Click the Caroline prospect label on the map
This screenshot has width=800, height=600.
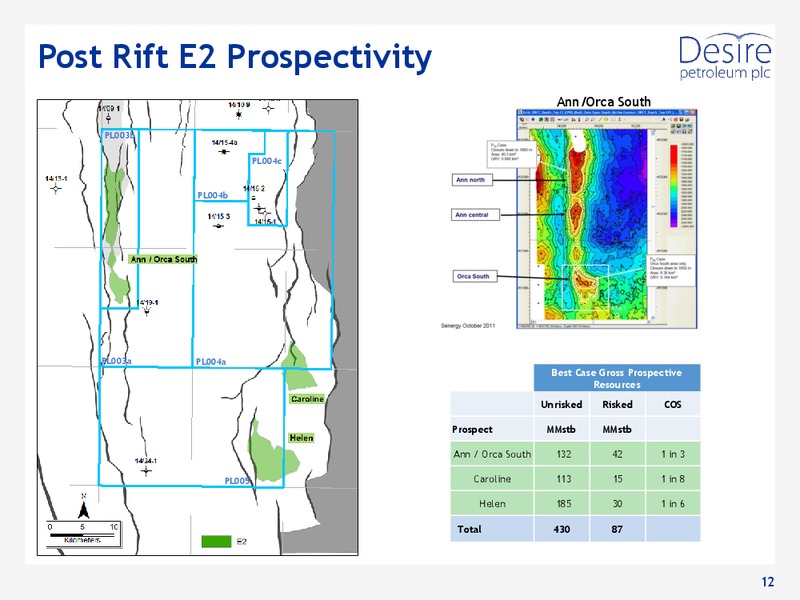pyautogui.click(x=307, y=399)
